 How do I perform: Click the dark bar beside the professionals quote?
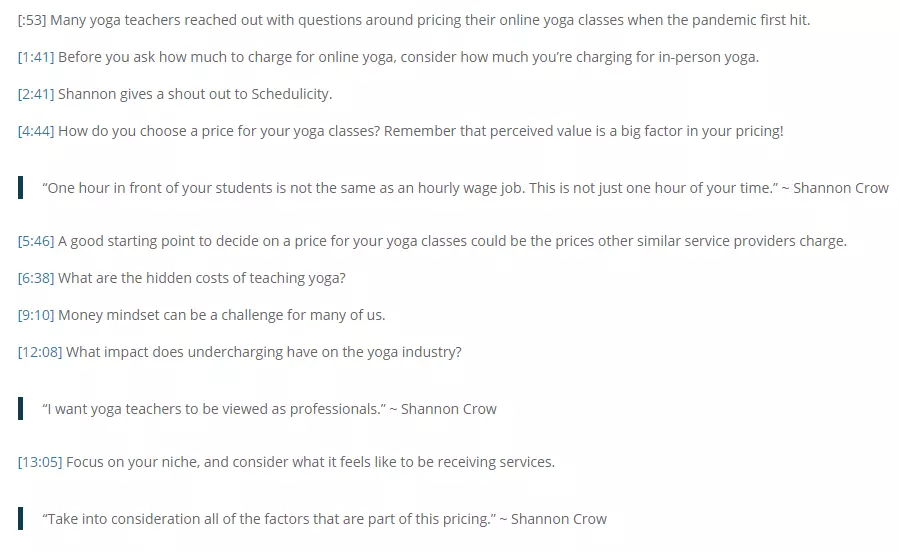click(21, 409)
